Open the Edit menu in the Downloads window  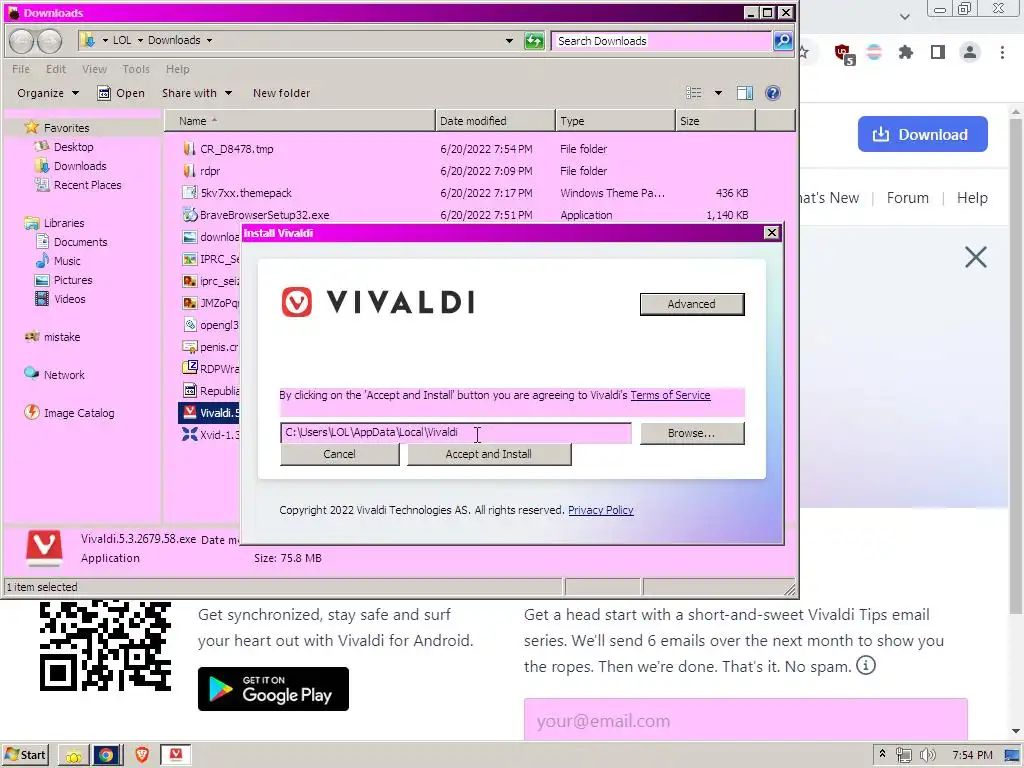(x=56, y=69)
